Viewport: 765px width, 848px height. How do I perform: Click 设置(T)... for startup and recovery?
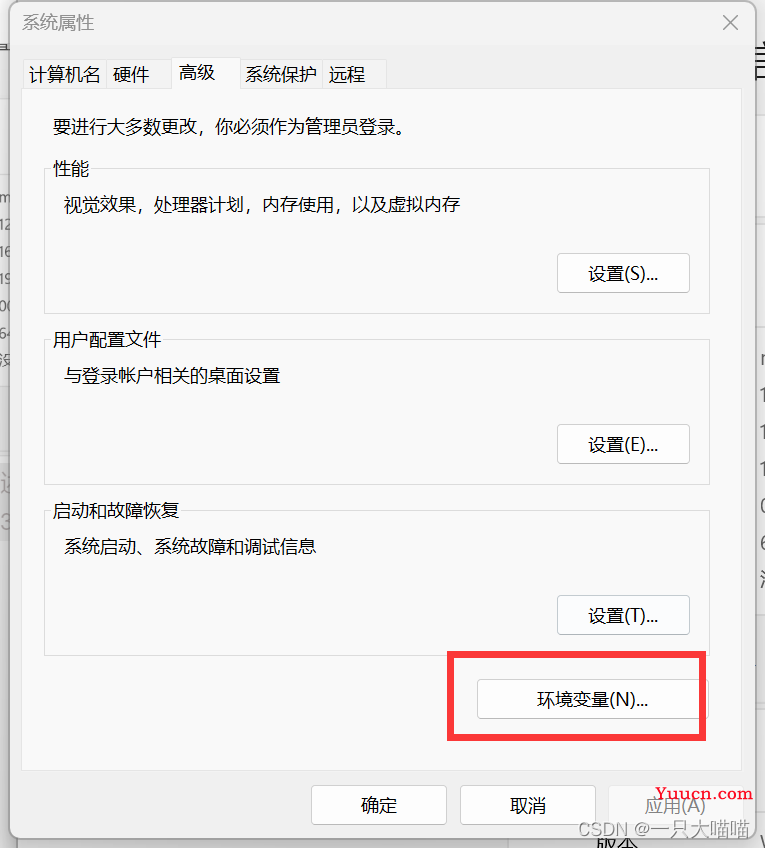pos(623,615)
